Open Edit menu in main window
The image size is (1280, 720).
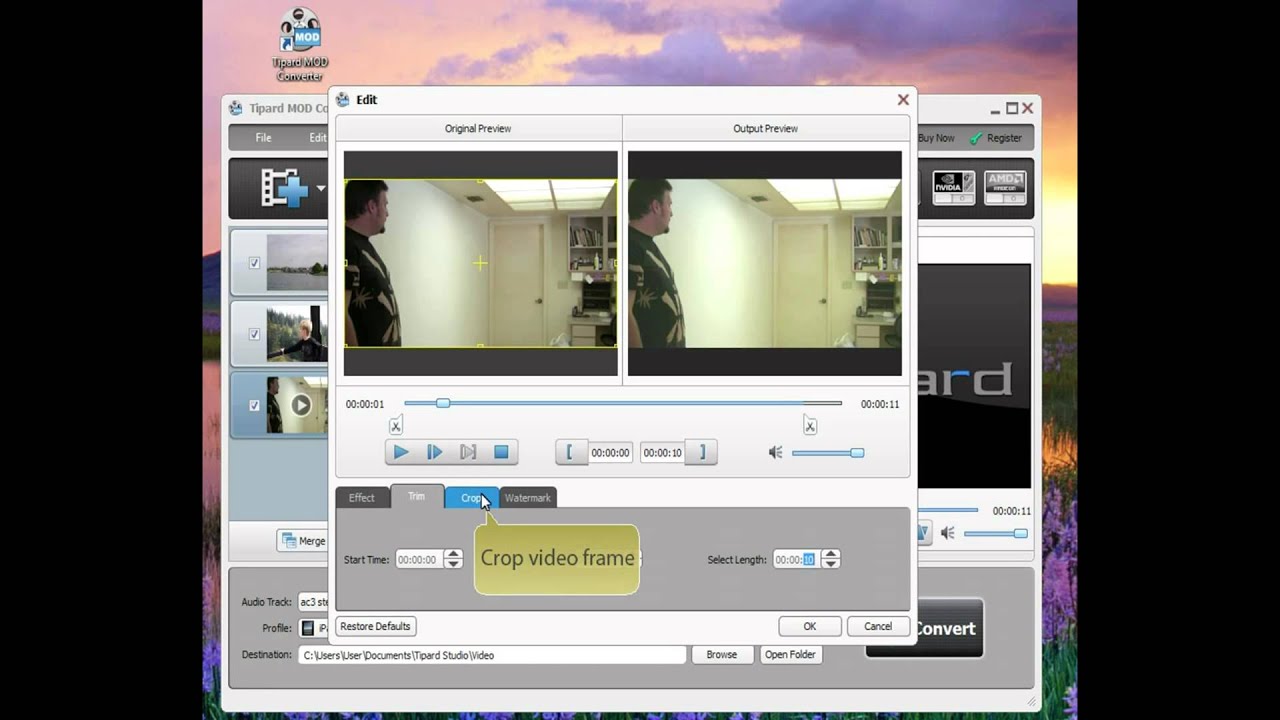(x=317, y=138)
